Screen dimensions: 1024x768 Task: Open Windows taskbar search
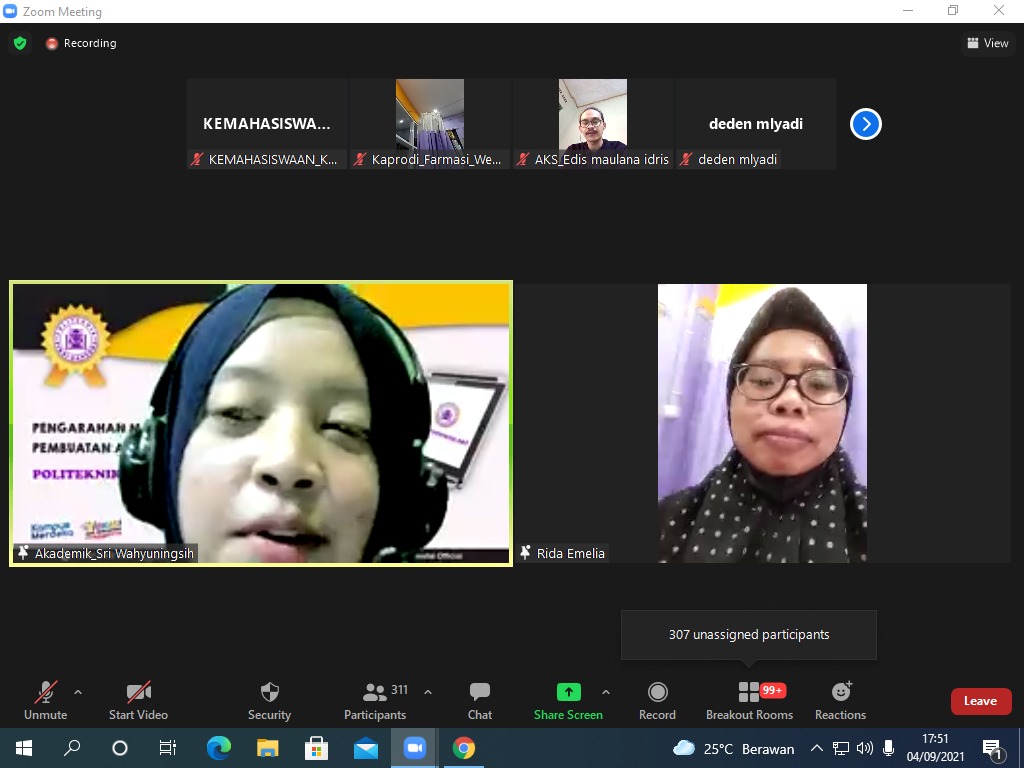tap(72, 748)
